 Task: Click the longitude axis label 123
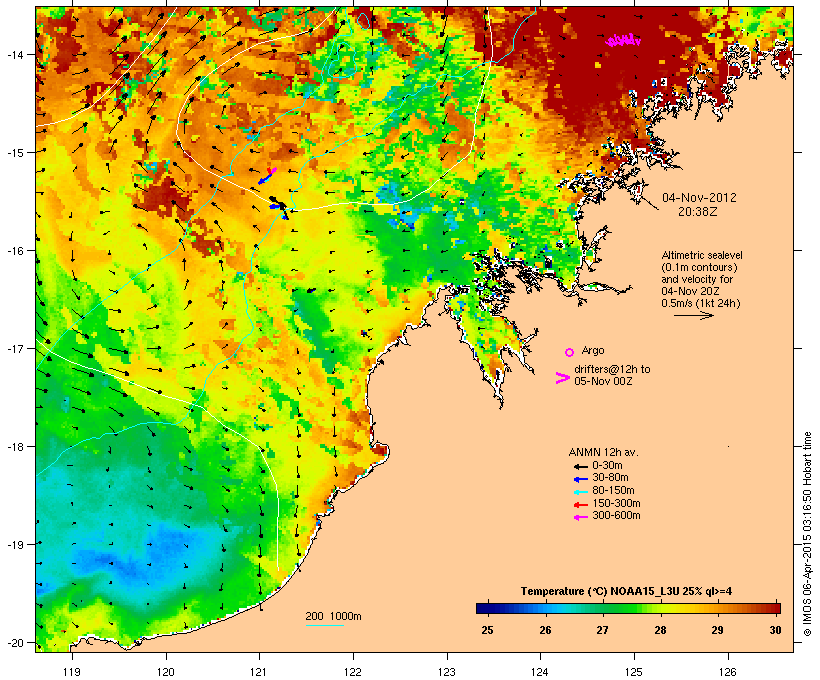point(447,672)
